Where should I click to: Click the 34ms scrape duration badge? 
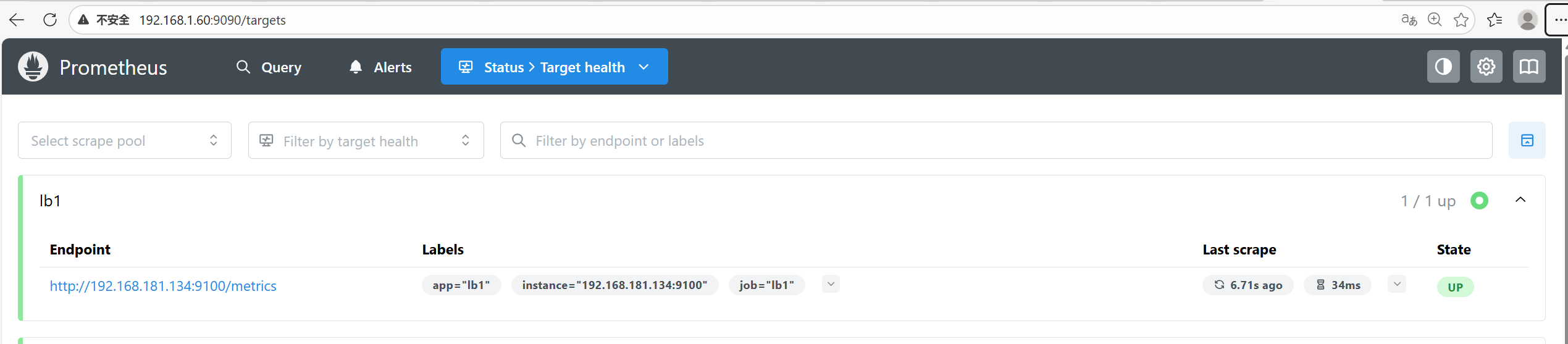click(1338, 285)
